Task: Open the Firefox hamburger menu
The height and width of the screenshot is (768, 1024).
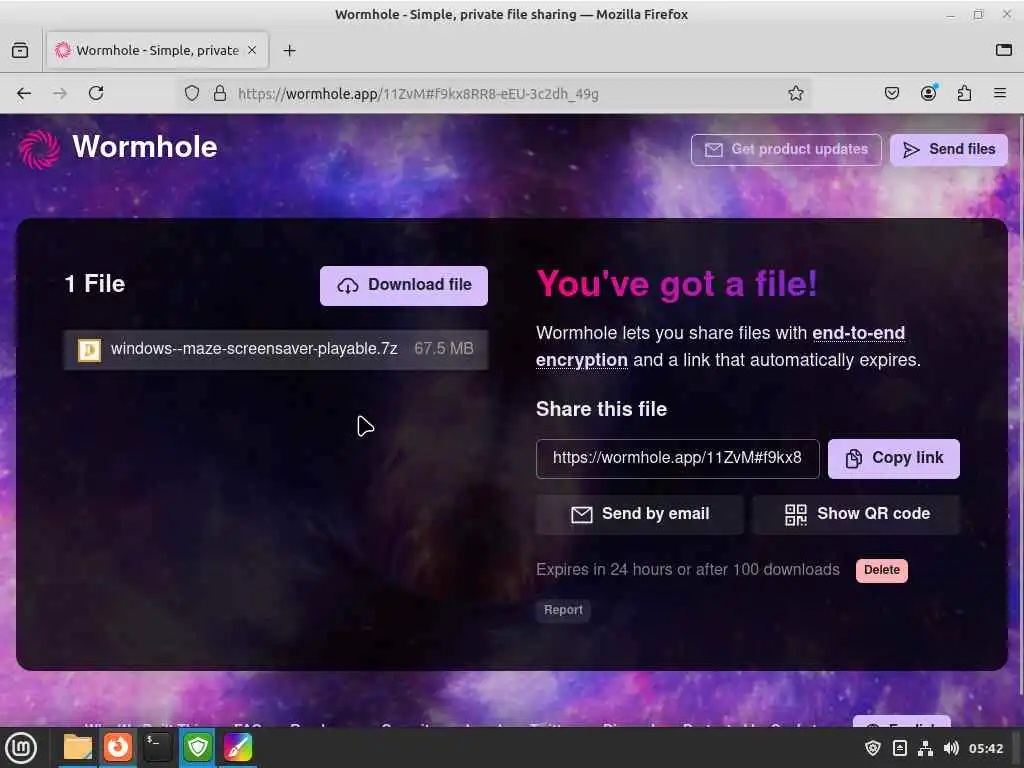Action: click(1000, 93)
